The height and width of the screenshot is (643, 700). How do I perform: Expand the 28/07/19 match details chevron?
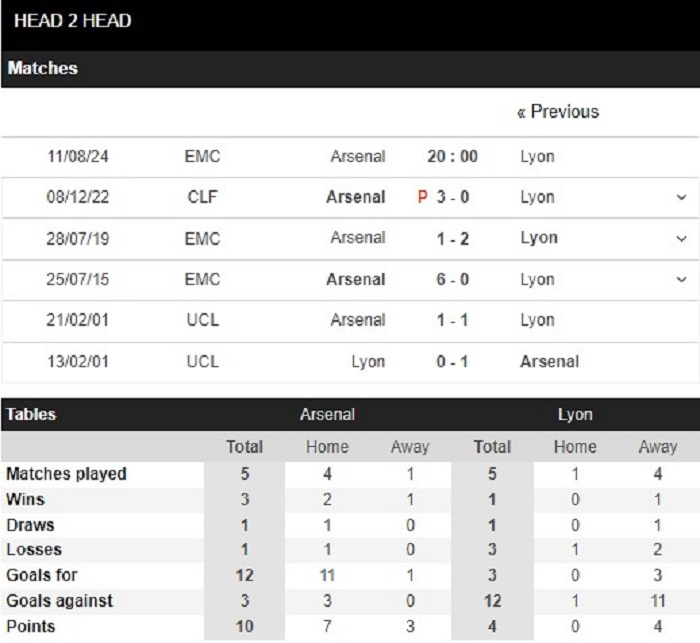point(681,238)
